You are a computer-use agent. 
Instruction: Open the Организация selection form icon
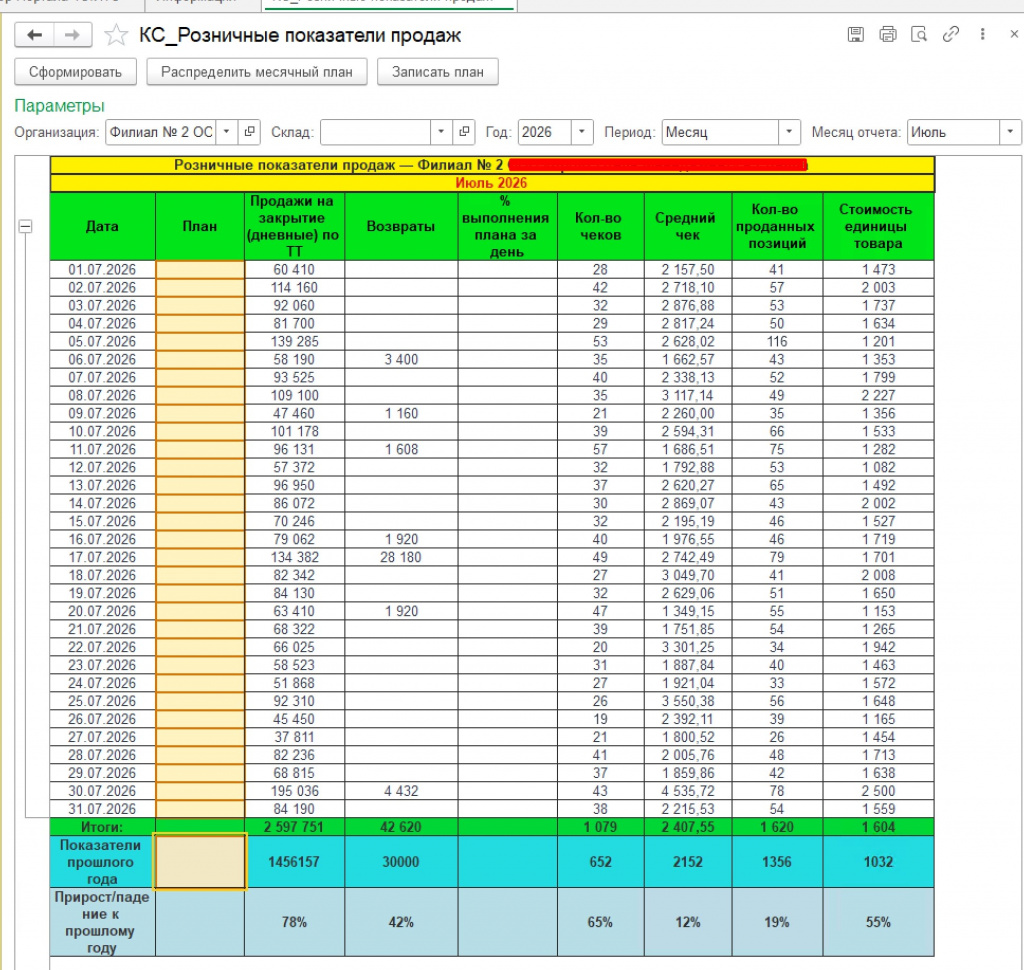pos(249,132)
